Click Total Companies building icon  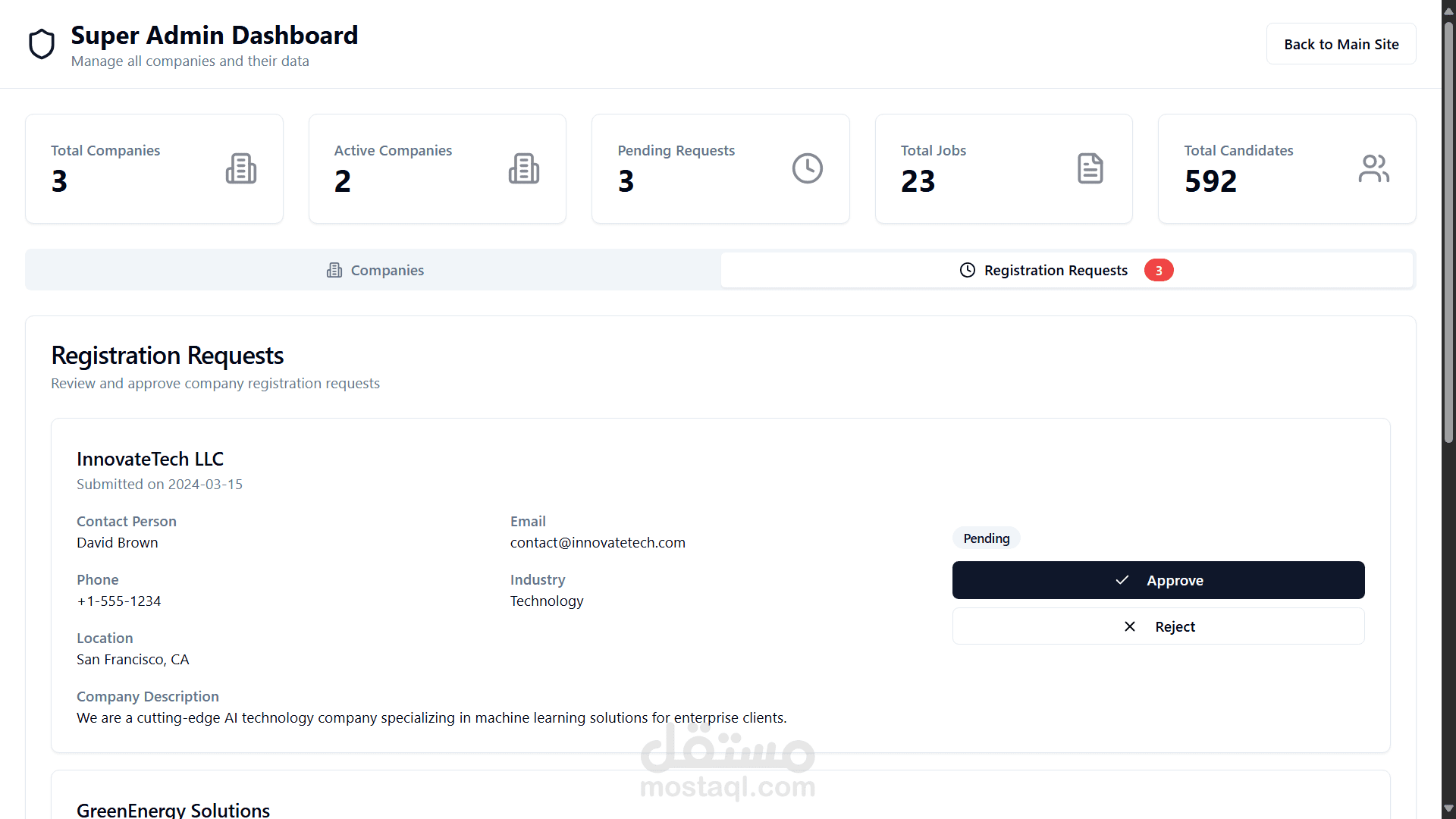coord(241,168)
